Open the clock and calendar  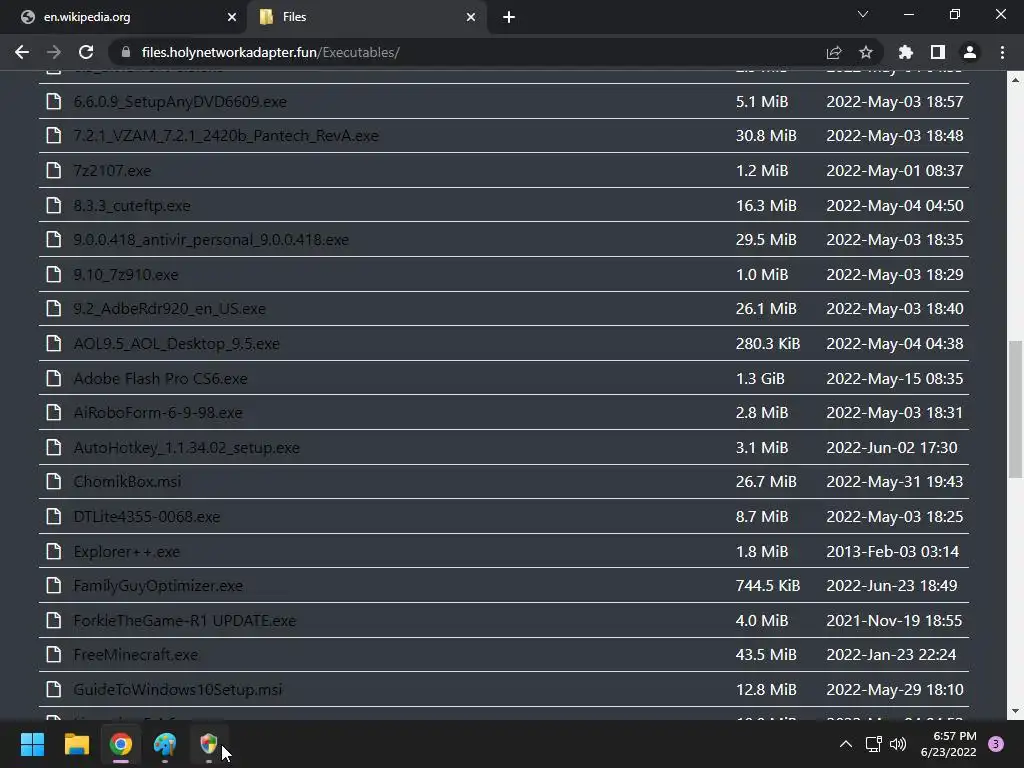(948, 744)
